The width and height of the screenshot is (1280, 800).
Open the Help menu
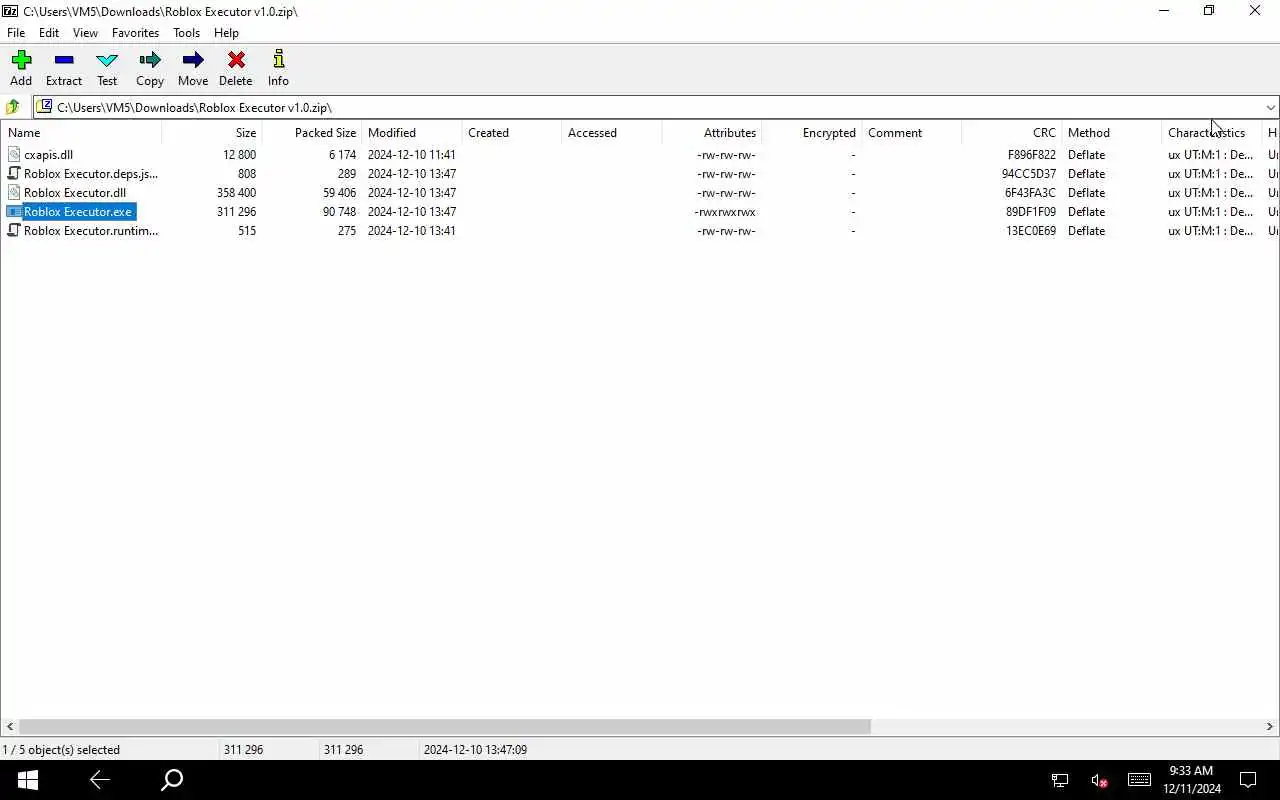click(226, 33)
